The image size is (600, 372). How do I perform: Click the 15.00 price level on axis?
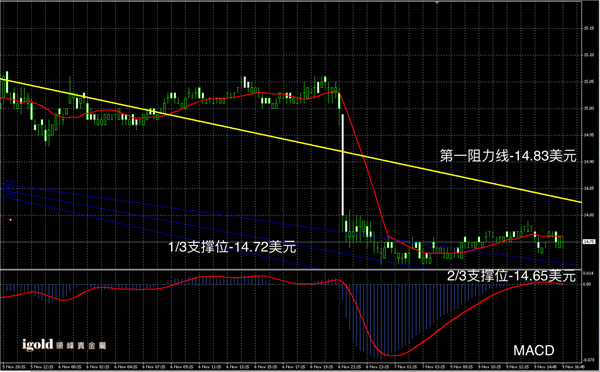[589, 108]
